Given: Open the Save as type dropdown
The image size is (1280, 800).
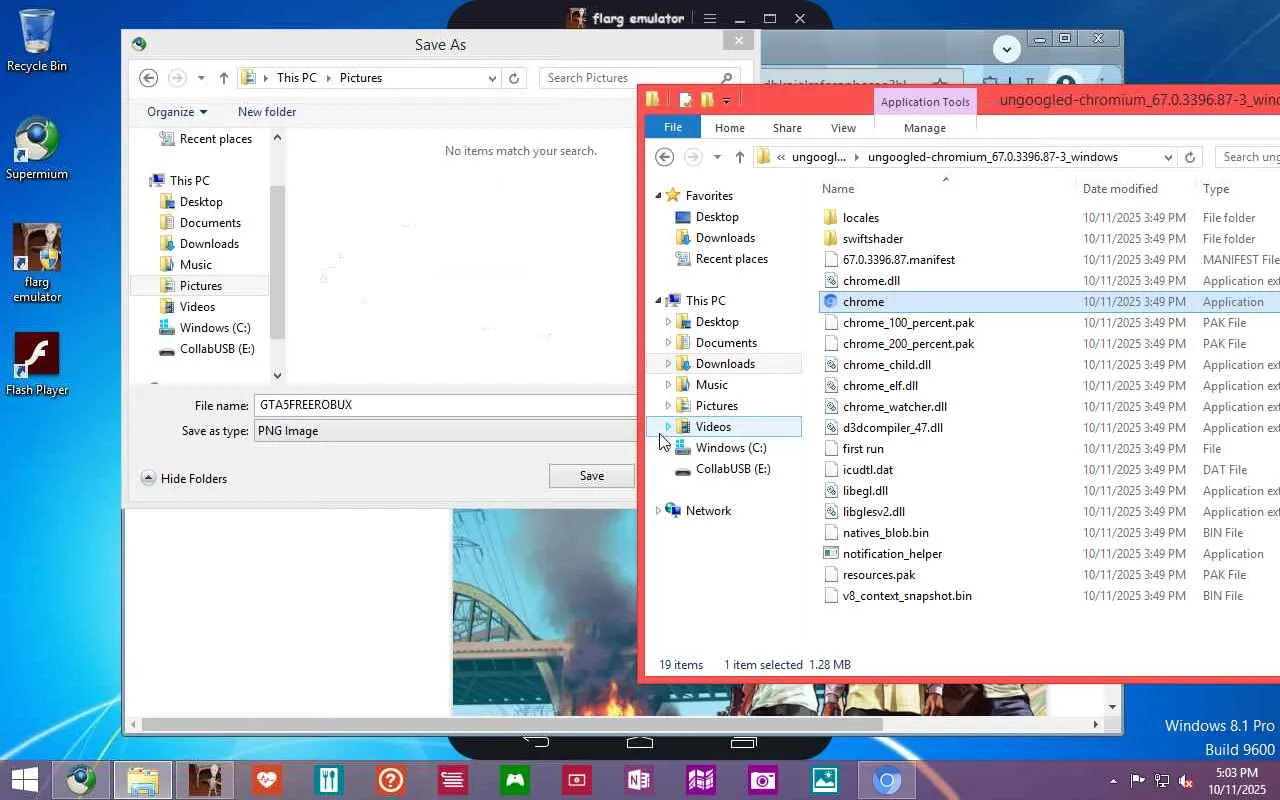Looking at the screenshot, I should pyautogui.click(x=445, y=431).
